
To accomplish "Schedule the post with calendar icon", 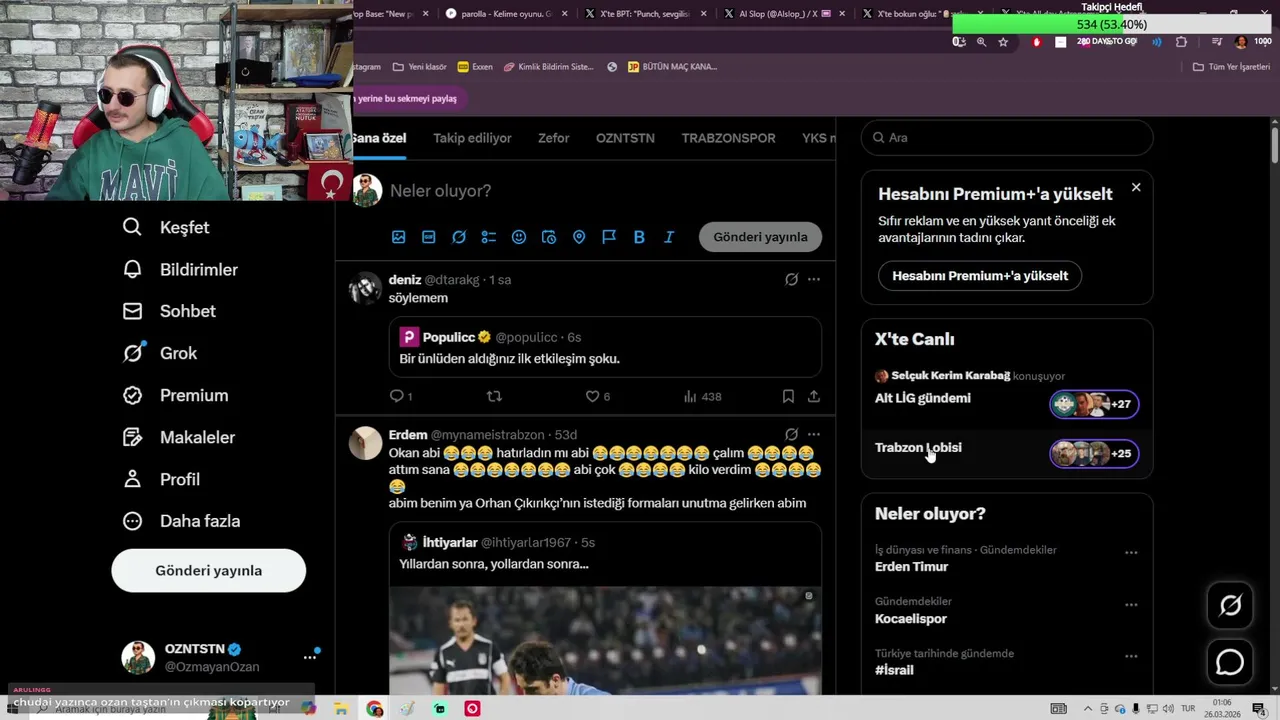I will coord(549,237).
